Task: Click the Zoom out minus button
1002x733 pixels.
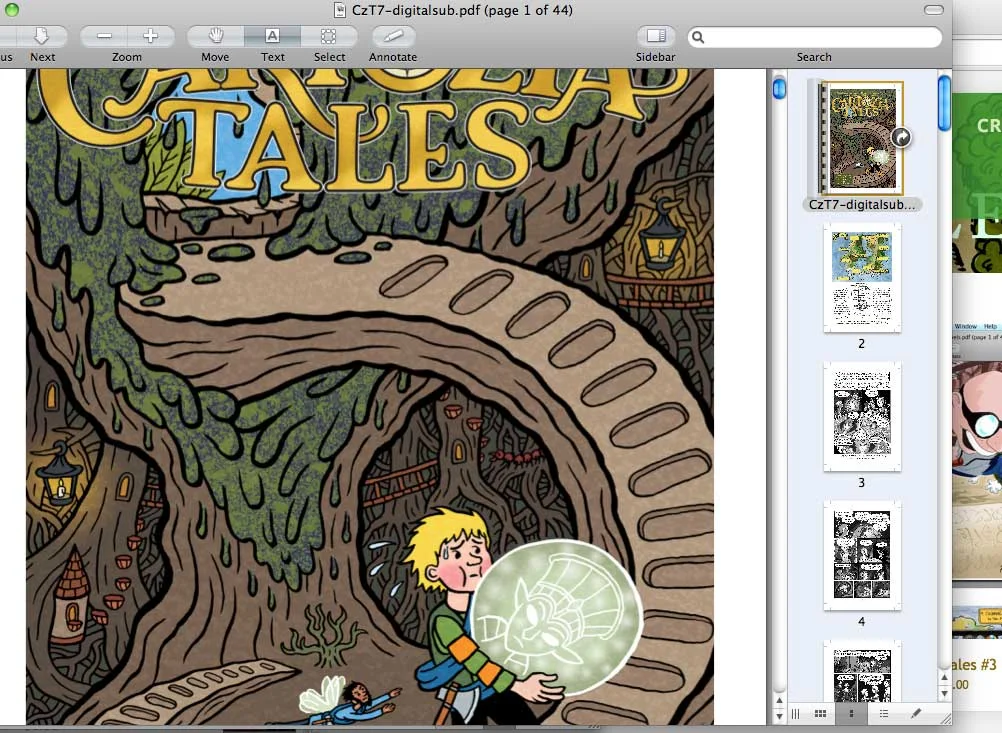Action: (x=104, y=36)
